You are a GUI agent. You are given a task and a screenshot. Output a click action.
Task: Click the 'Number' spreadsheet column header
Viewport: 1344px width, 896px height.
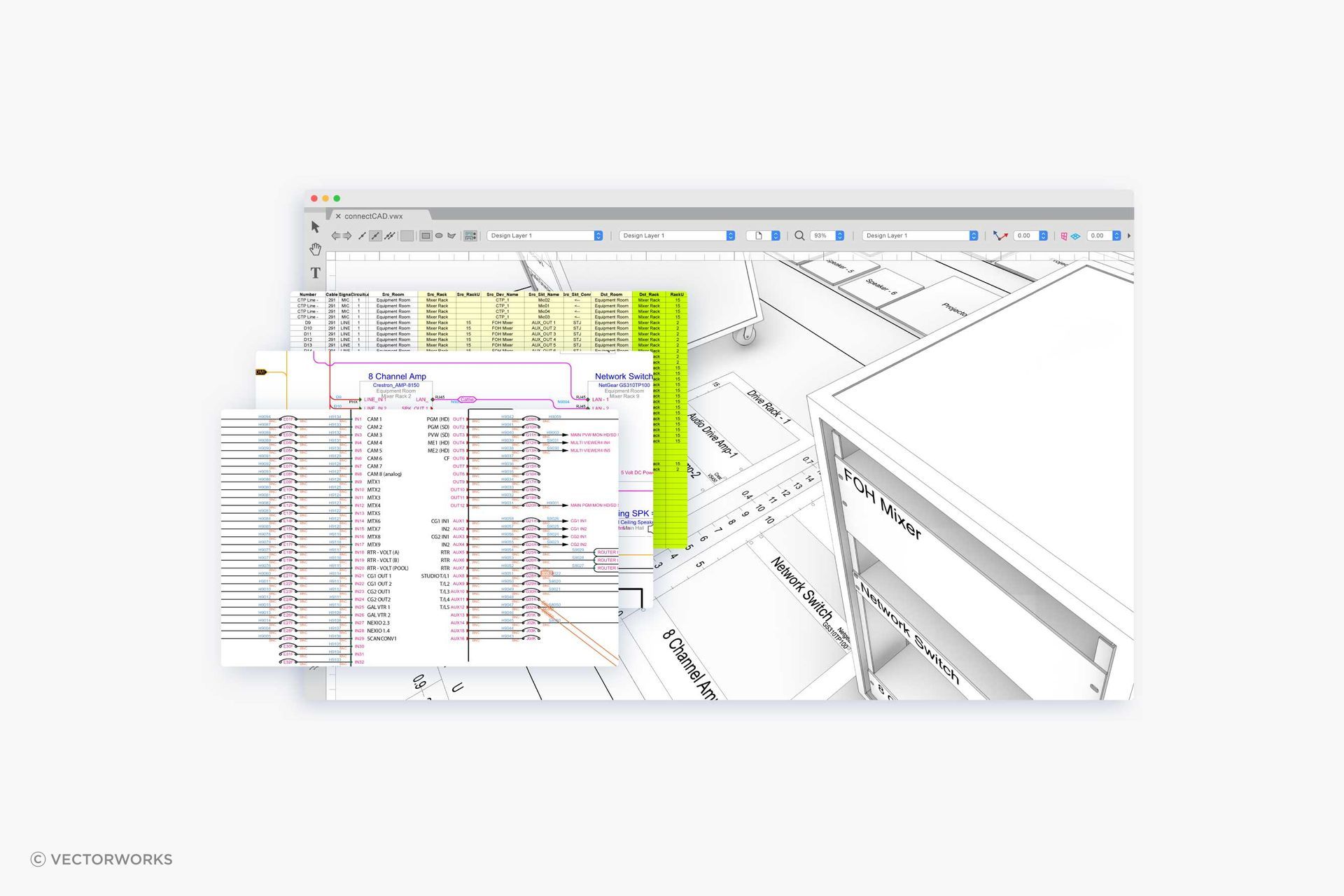click(x=308, y=295)
